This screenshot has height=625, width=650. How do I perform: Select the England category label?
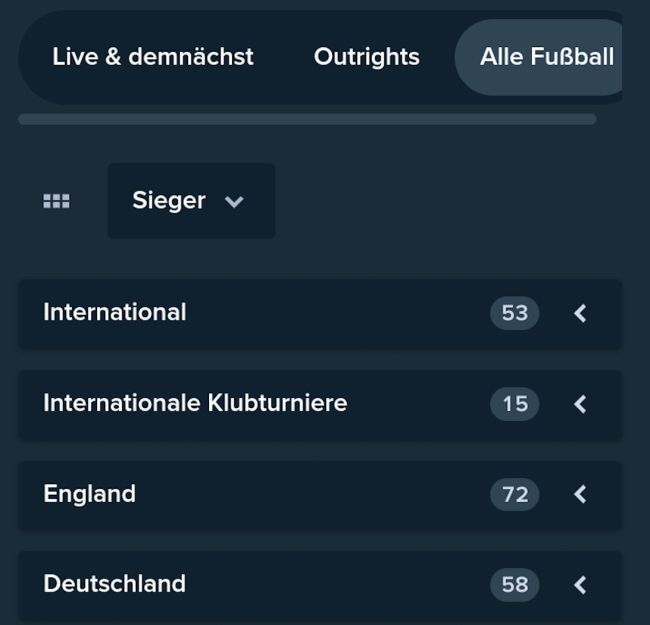[90, 494]
